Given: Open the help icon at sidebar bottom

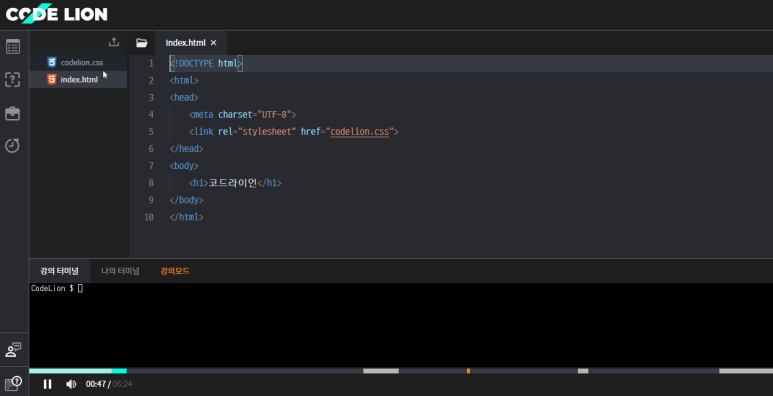Looking at the screenshot, I should pos(13,383).
